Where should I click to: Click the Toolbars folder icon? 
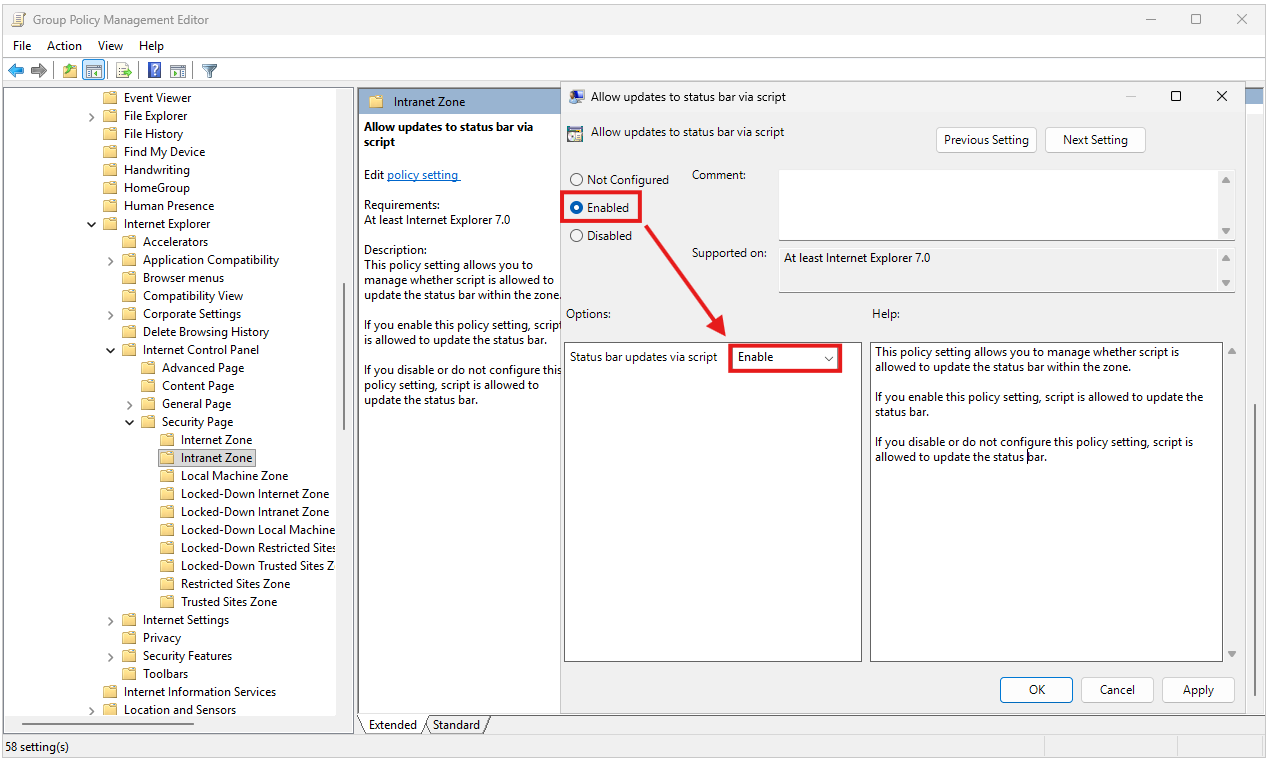click(129, 674)
